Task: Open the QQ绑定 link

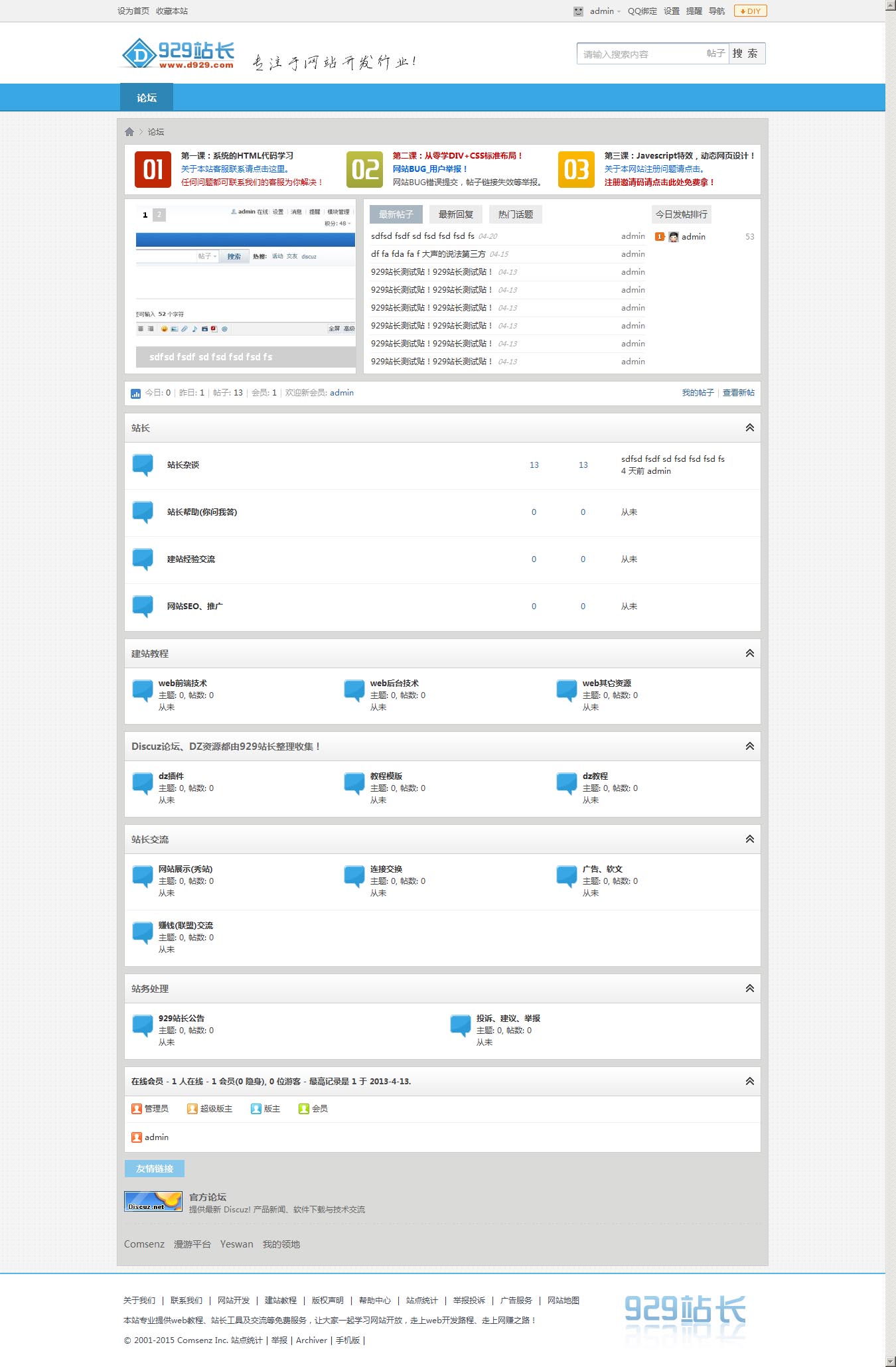Action: (642, 11)
